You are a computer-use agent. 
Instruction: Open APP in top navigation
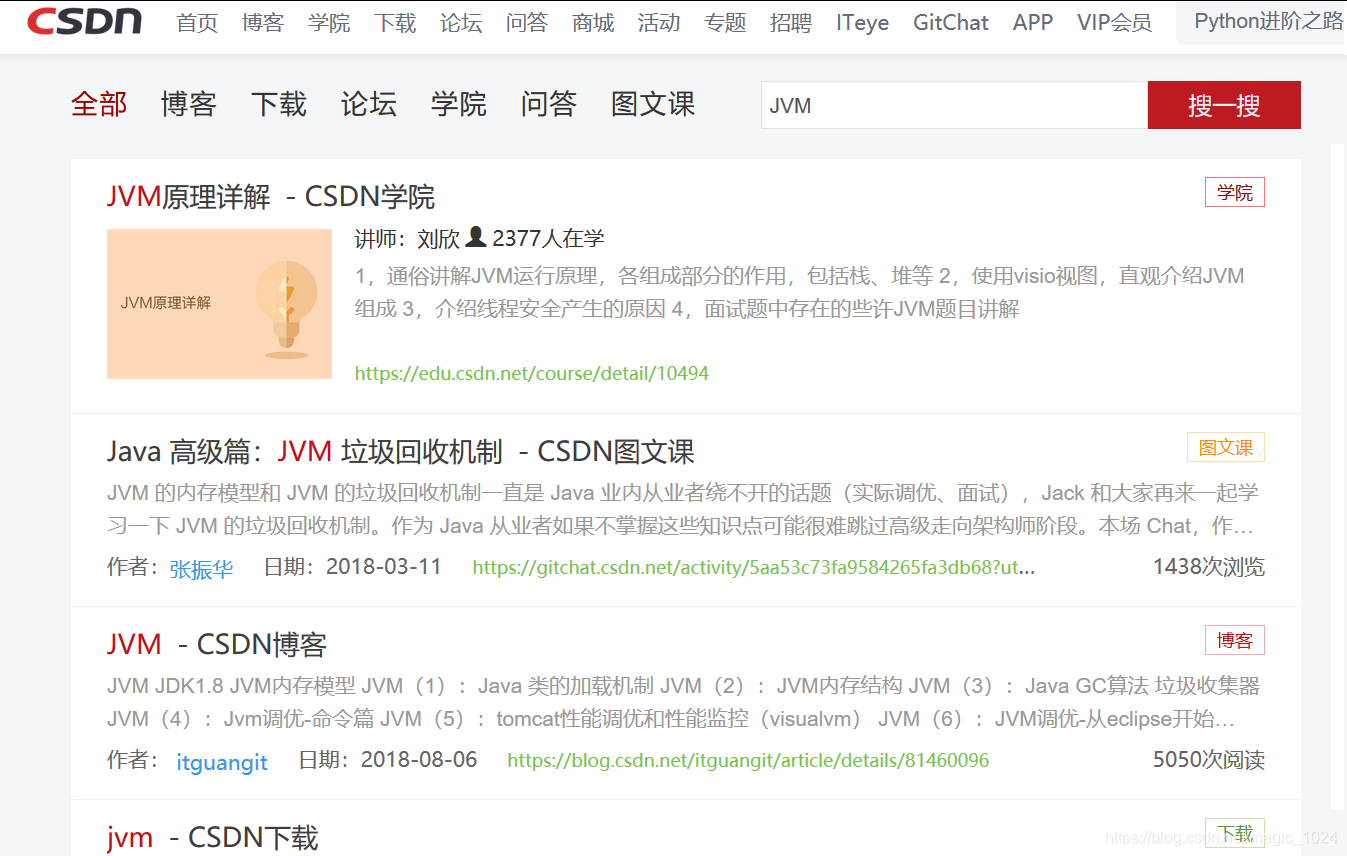(1033, 22)
